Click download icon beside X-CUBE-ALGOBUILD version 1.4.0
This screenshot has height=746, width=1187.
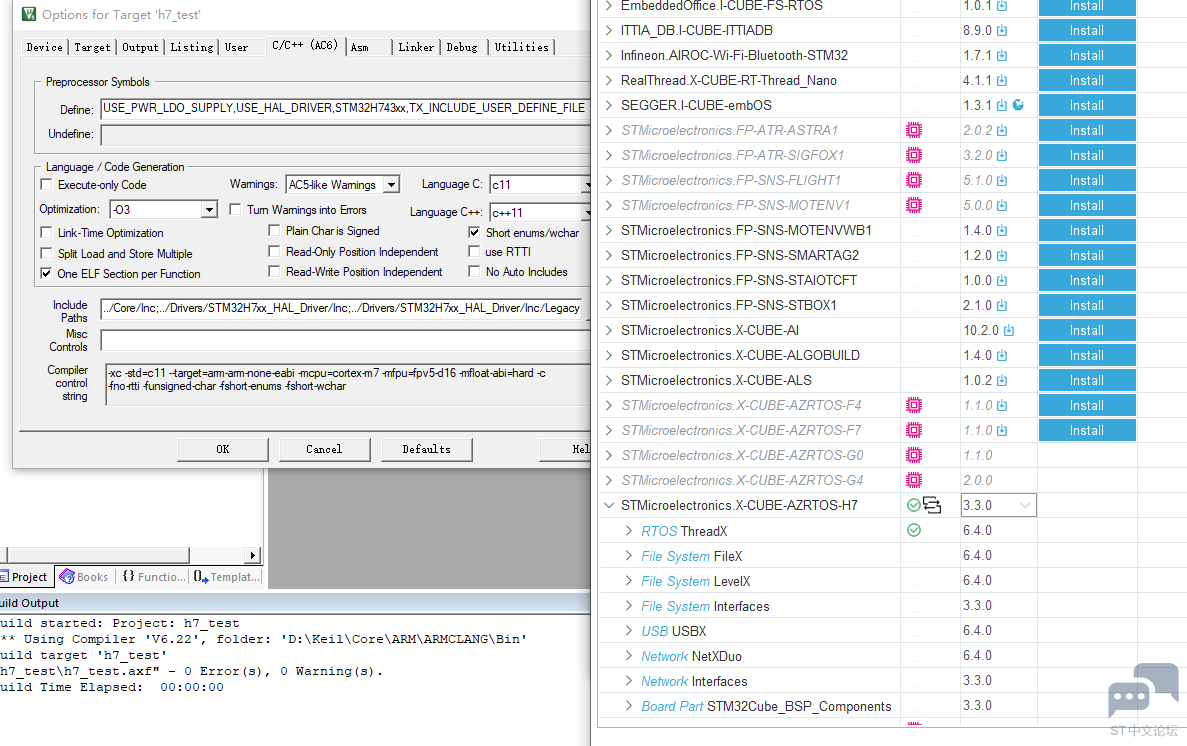pyautogui.click(x=1002, y=355)
